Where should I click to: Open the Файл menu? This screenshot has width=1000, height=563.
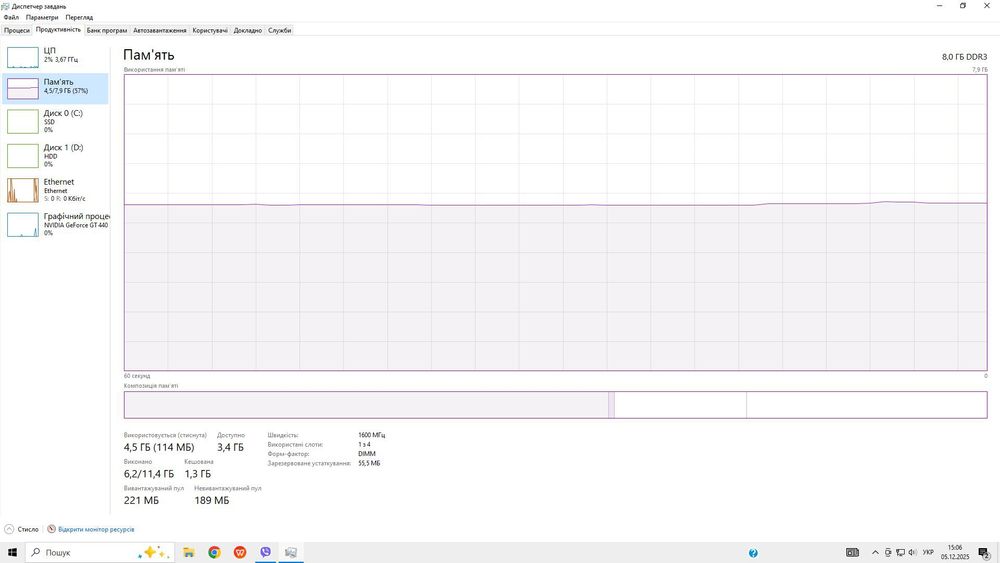tap(11, 17)
